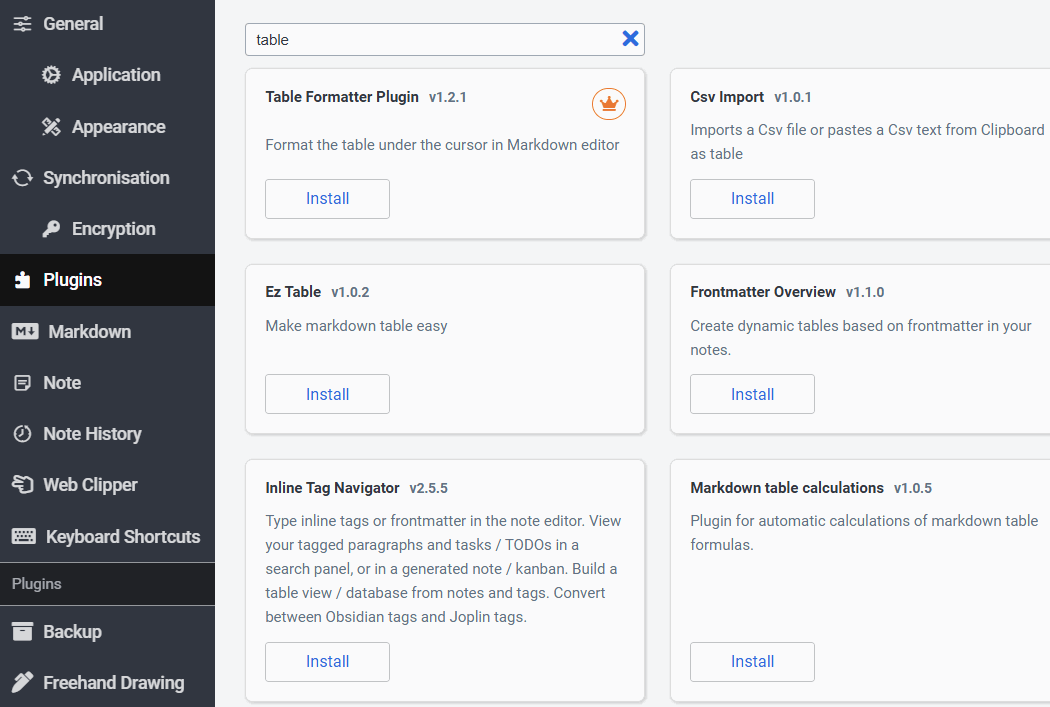Viewport: 1050px width, 707px height.
Task: Click the General settings sliders icon
Action: coord(22,24)
